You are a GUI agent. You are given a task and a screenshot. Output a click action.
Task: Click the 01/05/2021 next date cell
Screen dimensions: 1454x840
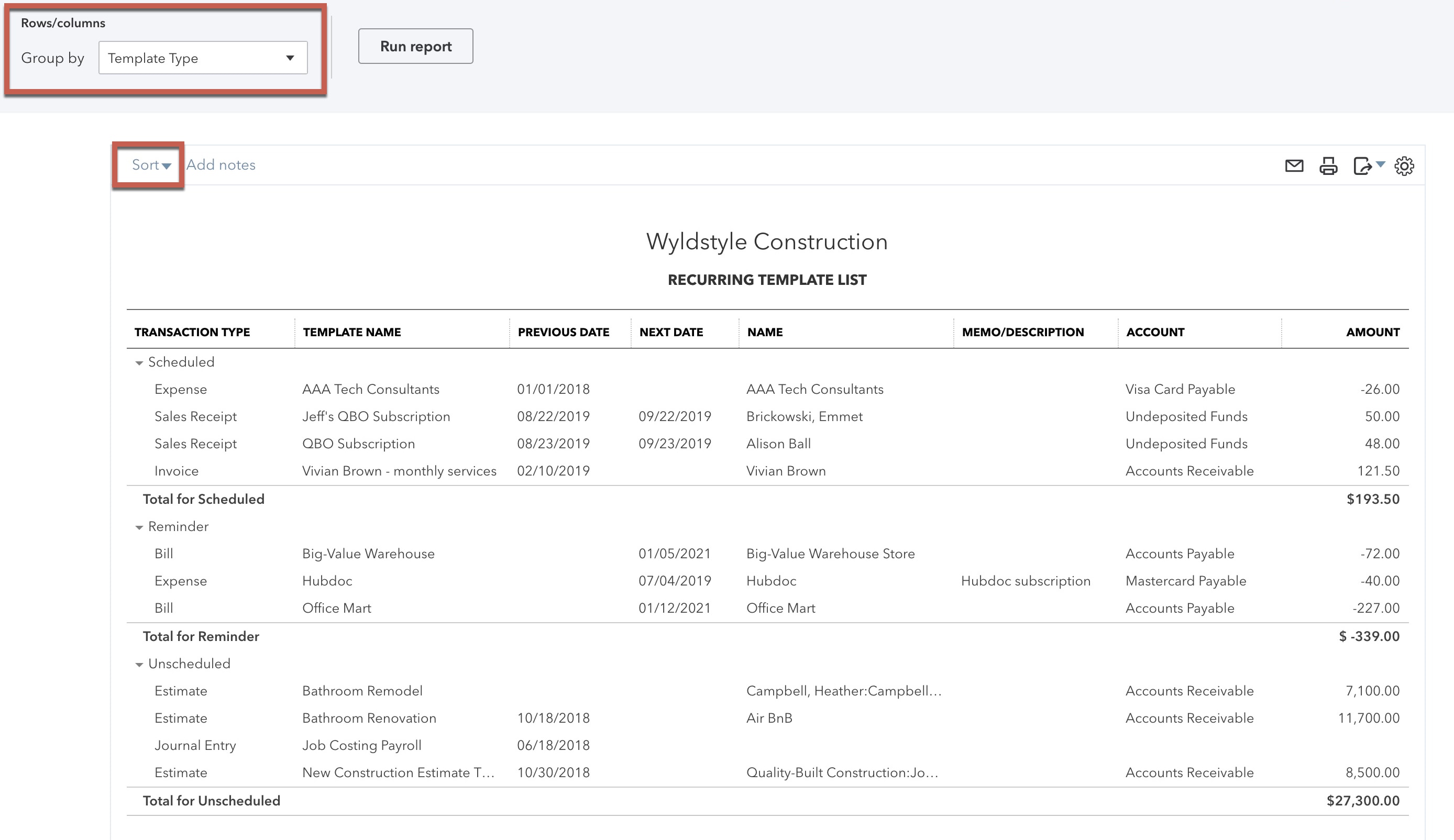675,554
